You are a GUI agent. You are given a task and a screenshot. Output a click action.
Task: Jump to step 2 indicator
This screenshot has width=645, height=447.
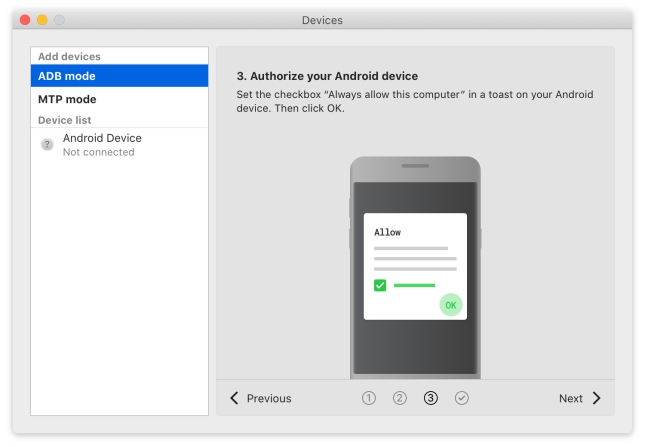[x=399, y=398]
